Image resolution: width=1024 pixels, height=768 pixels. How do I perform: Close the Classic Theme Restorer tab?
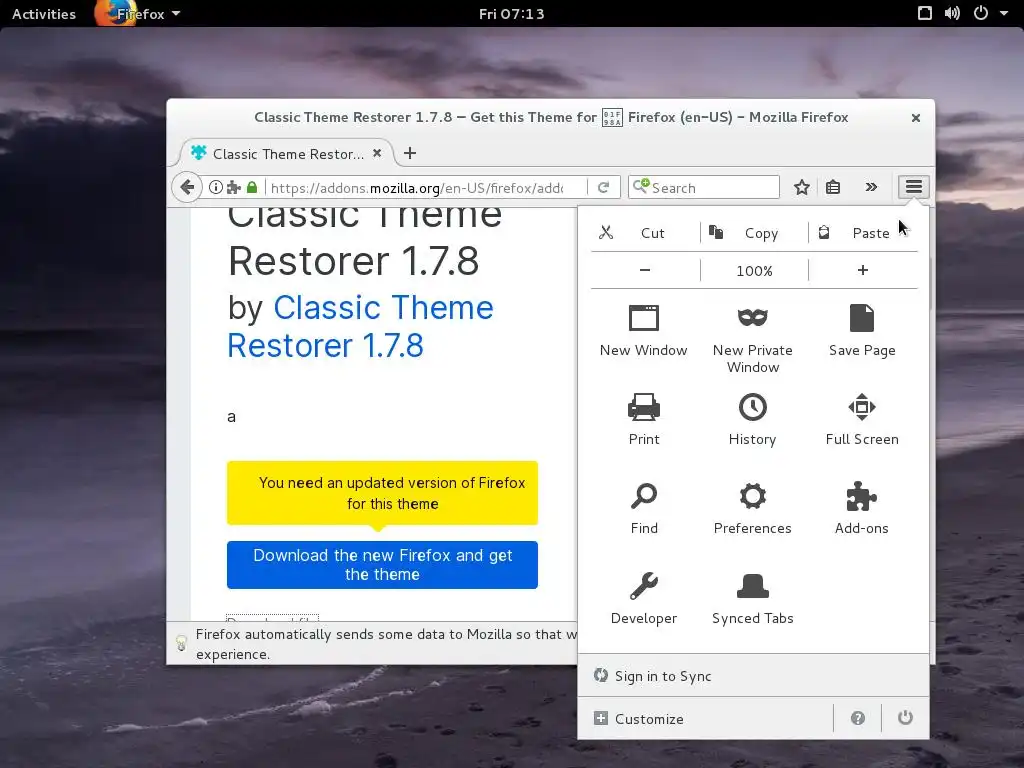pos(377,153)
